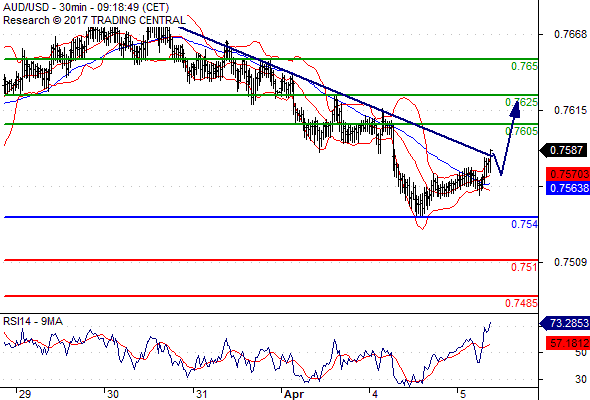The height and width of the screenshot is (400, 590).
Task: Click the AUD/USD 30min chart title
Action: pos(86,7)
